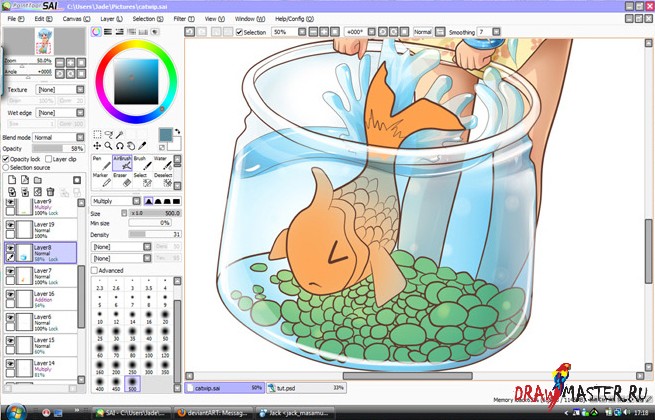Activate the rotate view tool
The width and height of the screenshot is (655, 420).
(120, 145)
